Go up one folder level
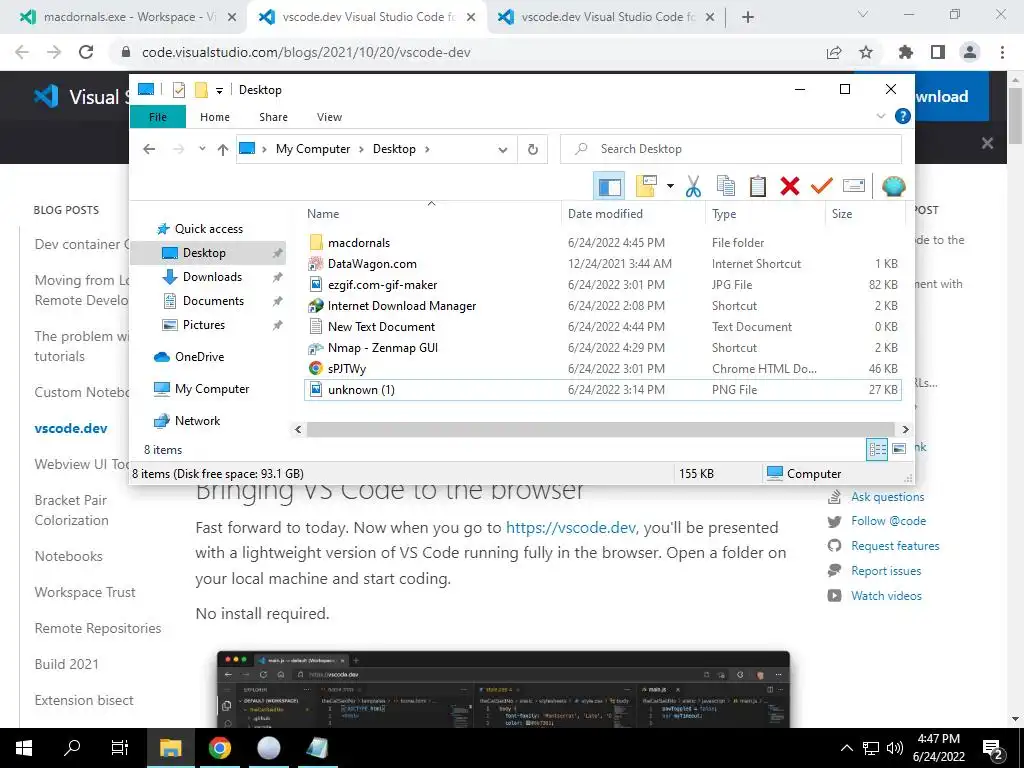 (223, 150)
